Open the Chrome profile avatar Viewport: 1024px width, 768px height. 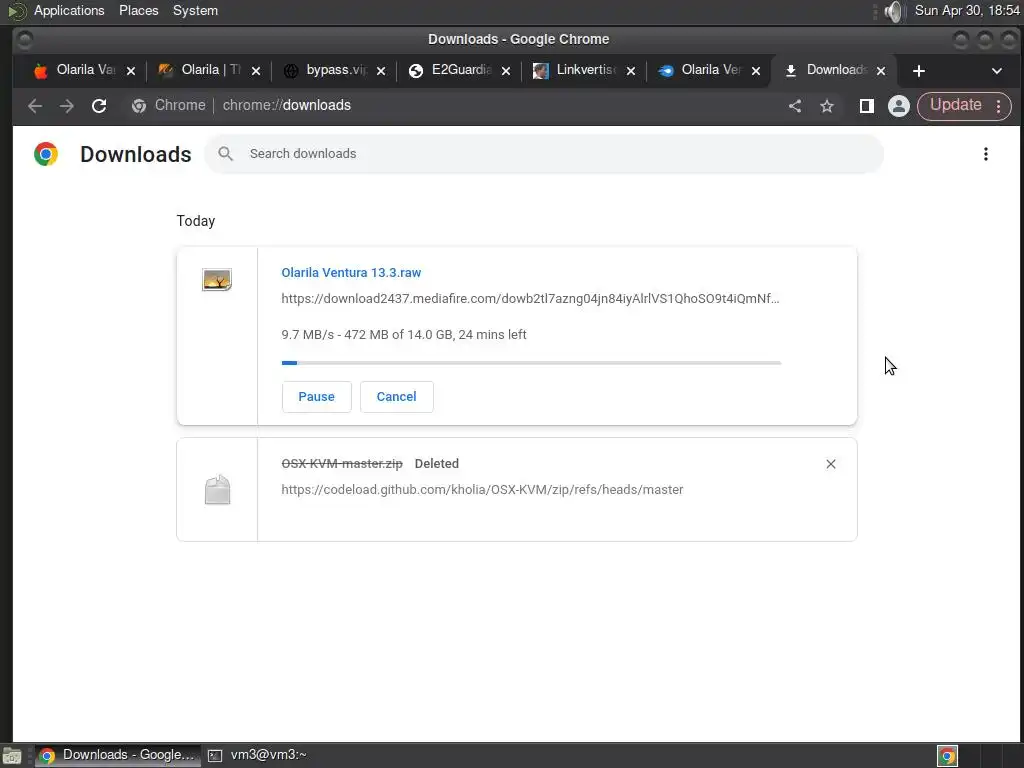pyautogui.click(x=899, y=106)
